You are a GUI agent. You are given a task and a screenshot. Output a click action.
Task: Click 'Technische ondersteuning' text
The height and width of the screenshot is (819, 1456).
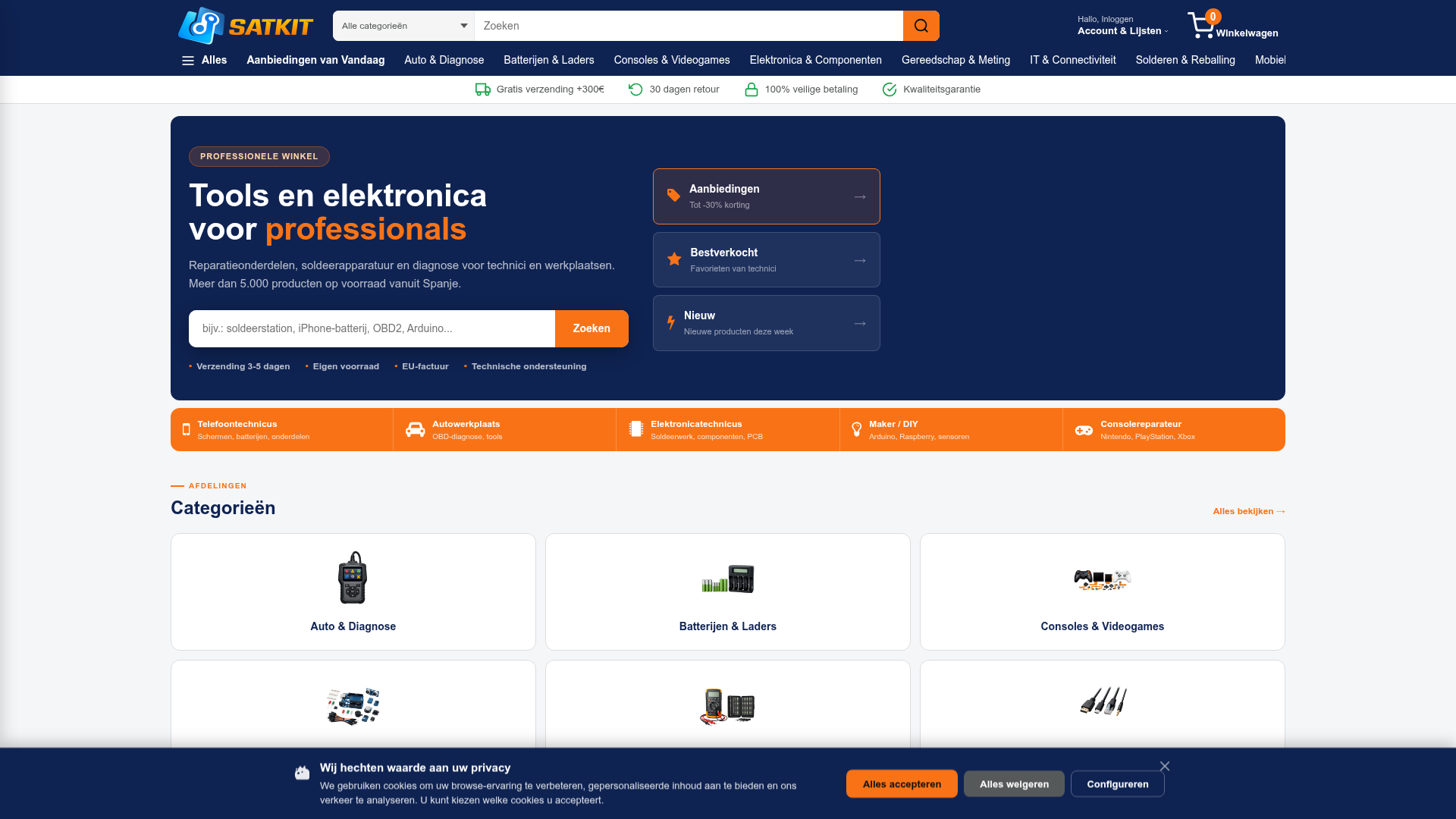(x=529, y=366)
